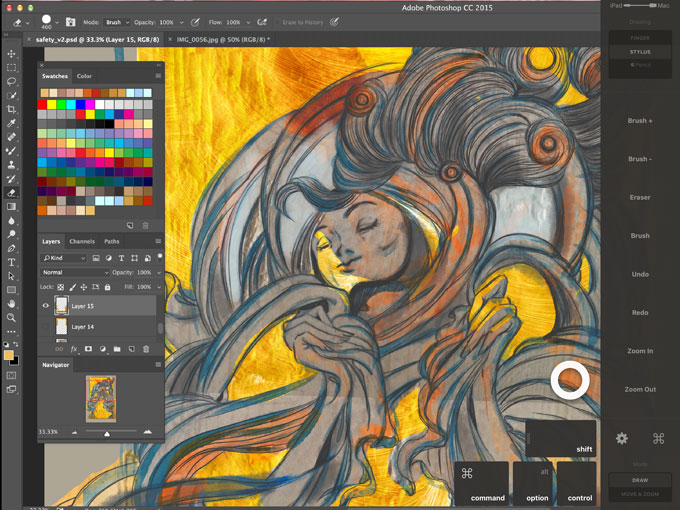
Task: Select the Healing Brush tool
Action: 12,137
